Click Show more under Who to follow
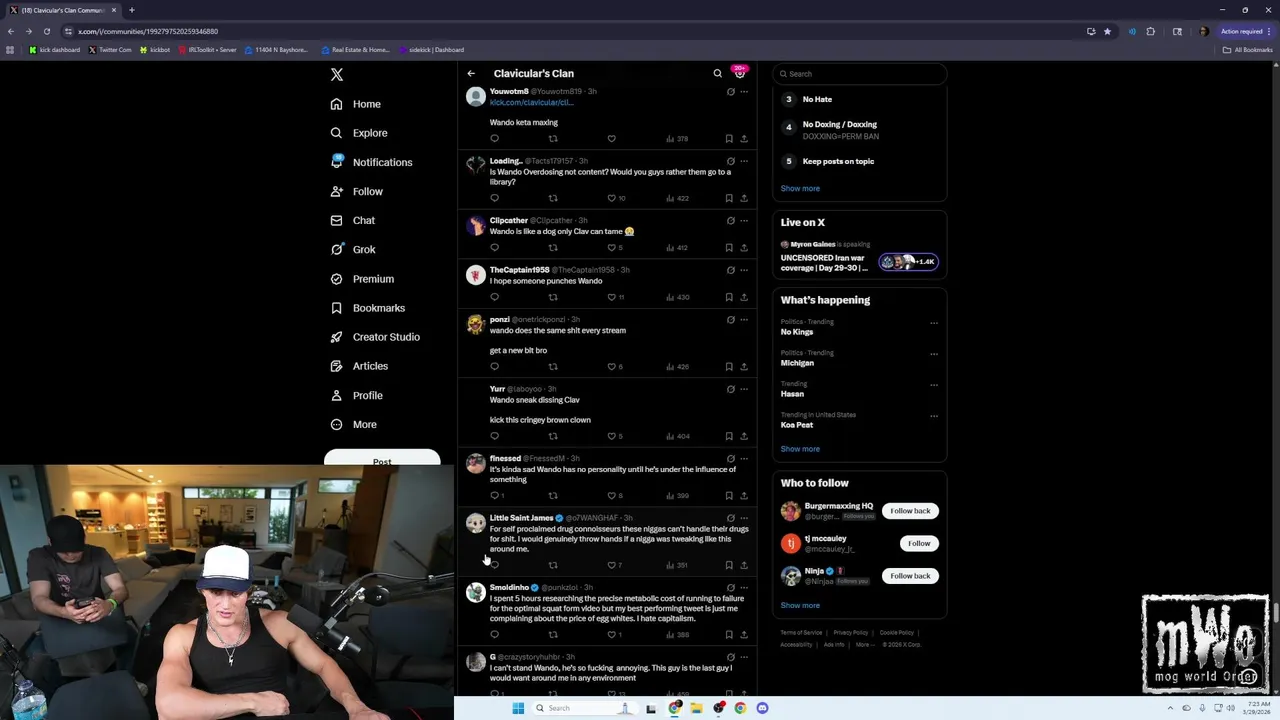Viewport: 1280px width, 720px height. [800, 605]
